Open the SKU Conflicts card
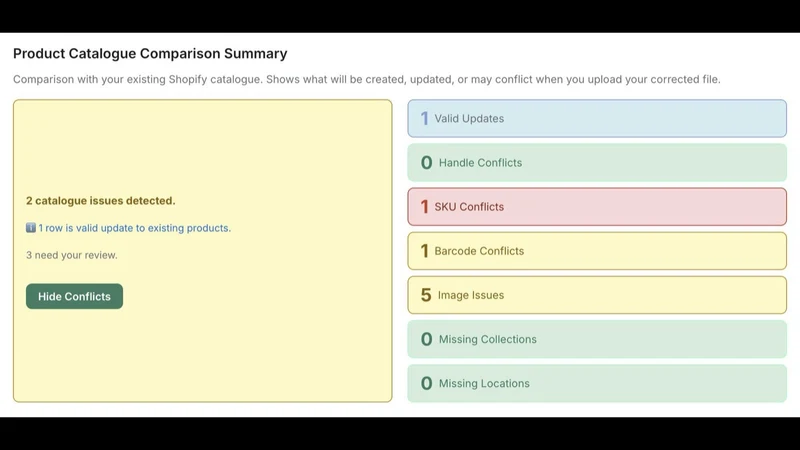The image size is (800, 450). pos(597,207)
